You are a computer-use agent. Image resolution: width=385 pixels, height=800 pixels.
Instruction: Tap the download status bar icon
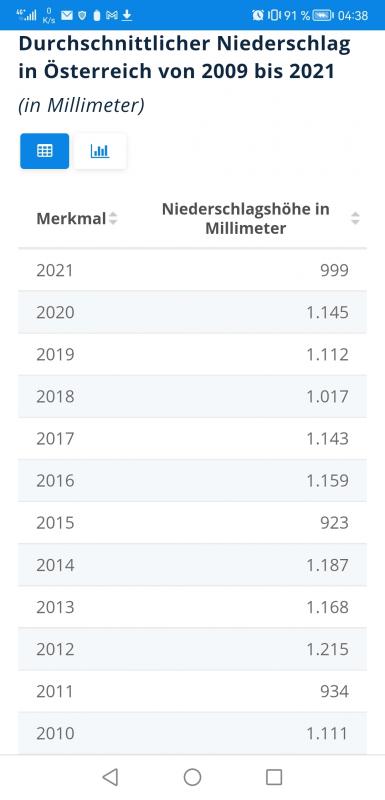click(126, 15)
